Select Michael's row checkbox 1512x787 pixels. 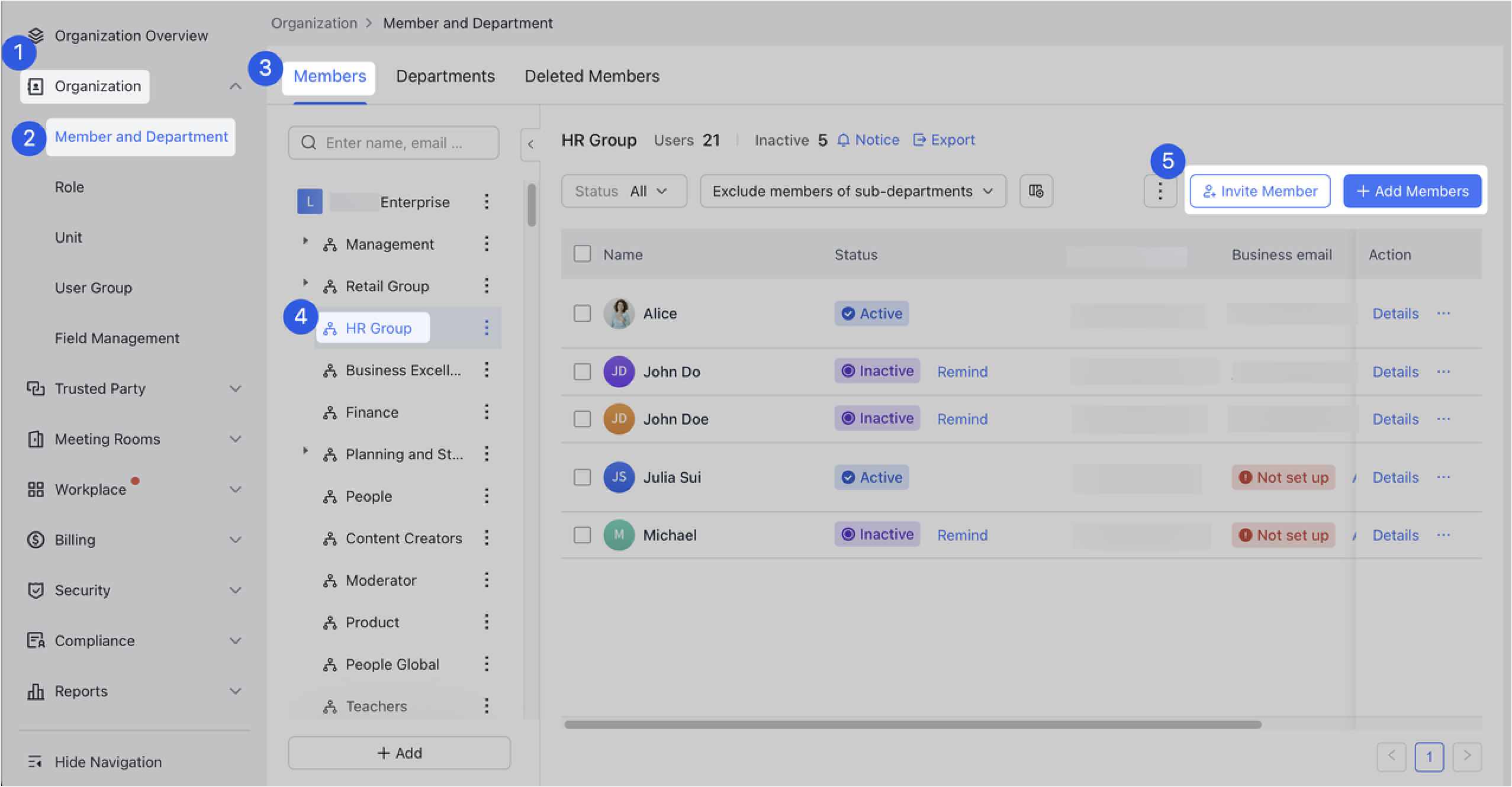[x=582, y=534]
